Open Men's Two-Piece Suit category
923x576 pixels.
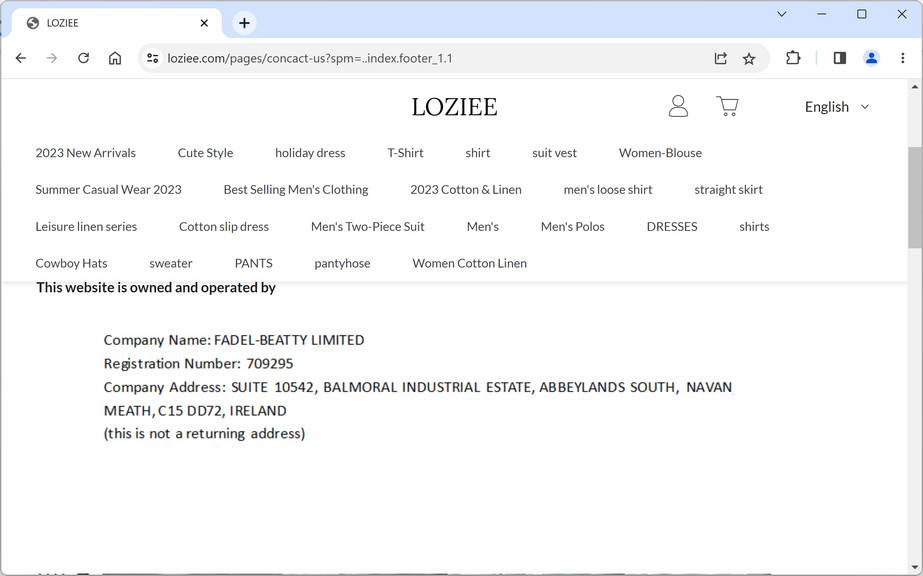[367, 227]
